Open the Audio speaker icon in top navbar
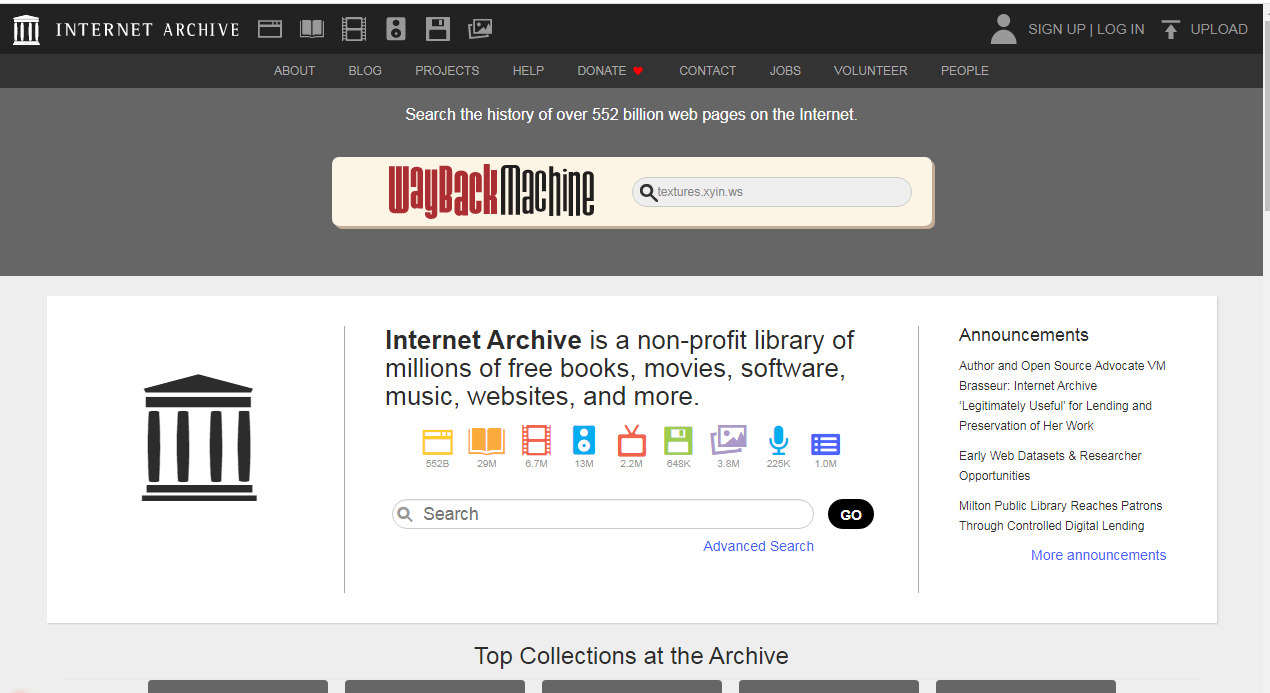This screenshot has width=1270, height=693. click(396, 29)
